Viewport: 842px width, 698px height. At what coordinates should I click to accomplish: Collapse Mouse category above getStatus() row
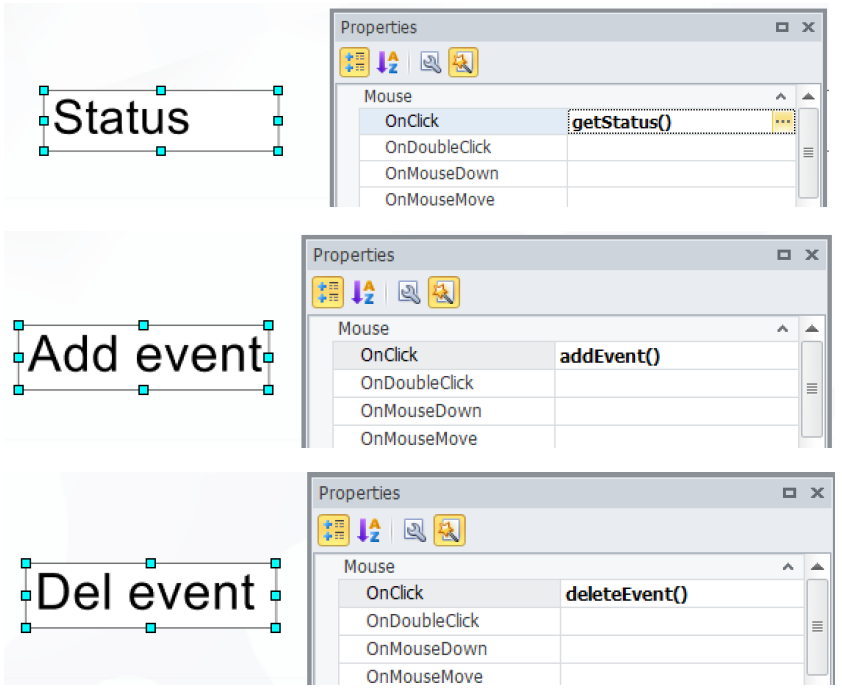pos(781,97)
